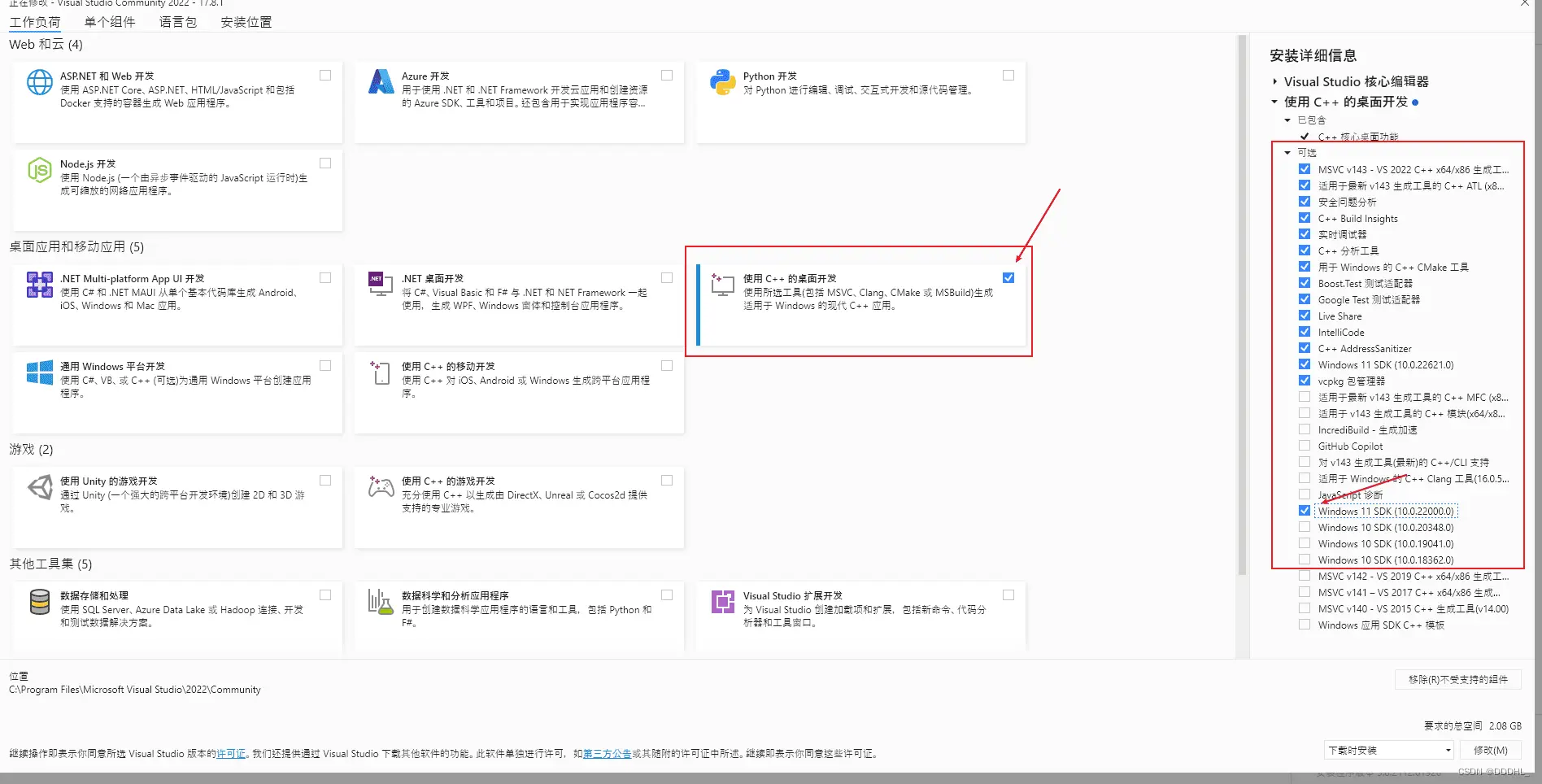
Task: Open the 许可证 license link
Action: [x=231, y=754]
